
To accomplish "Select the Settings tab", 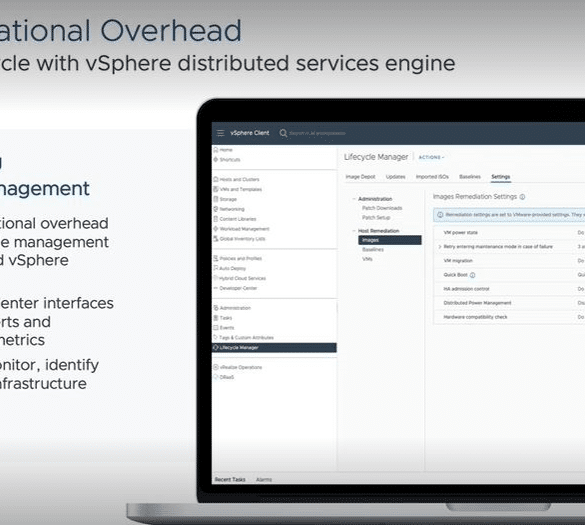I will 501,177.
